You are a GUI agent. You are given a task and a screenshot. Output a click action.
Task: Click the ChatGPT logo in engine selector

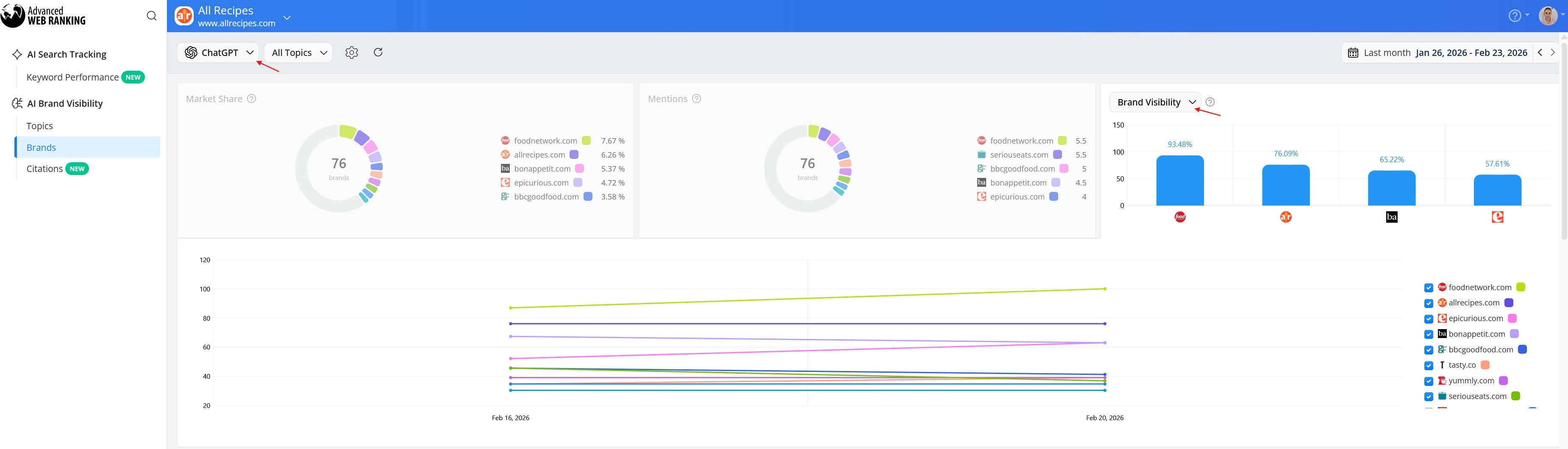(191, 53)
